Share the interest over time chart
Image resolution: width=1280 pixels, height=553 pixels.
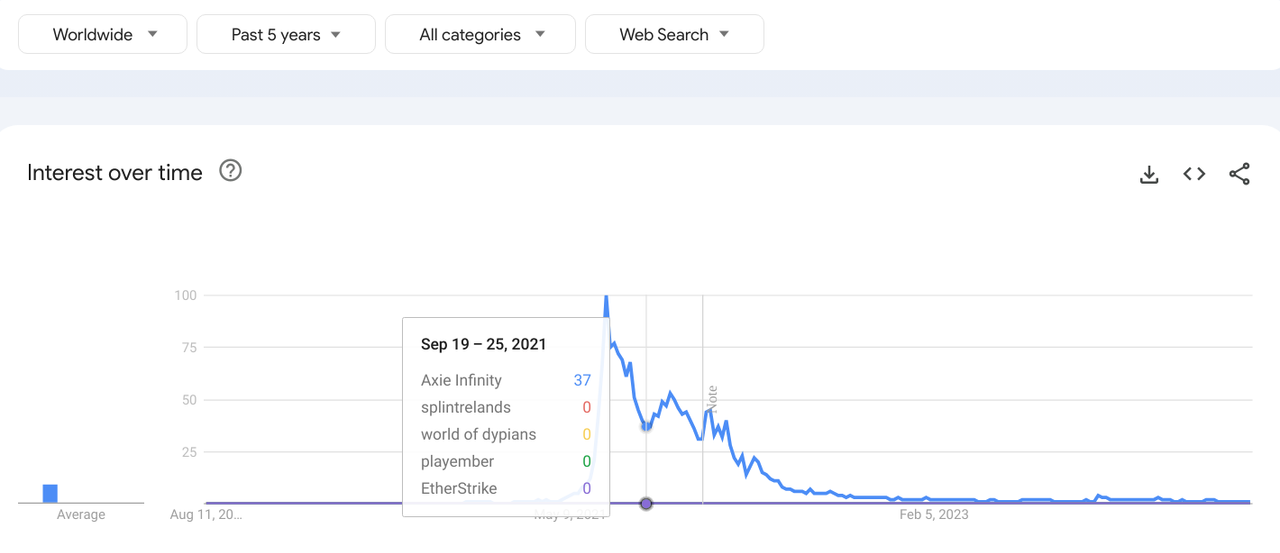point(1239,174)
